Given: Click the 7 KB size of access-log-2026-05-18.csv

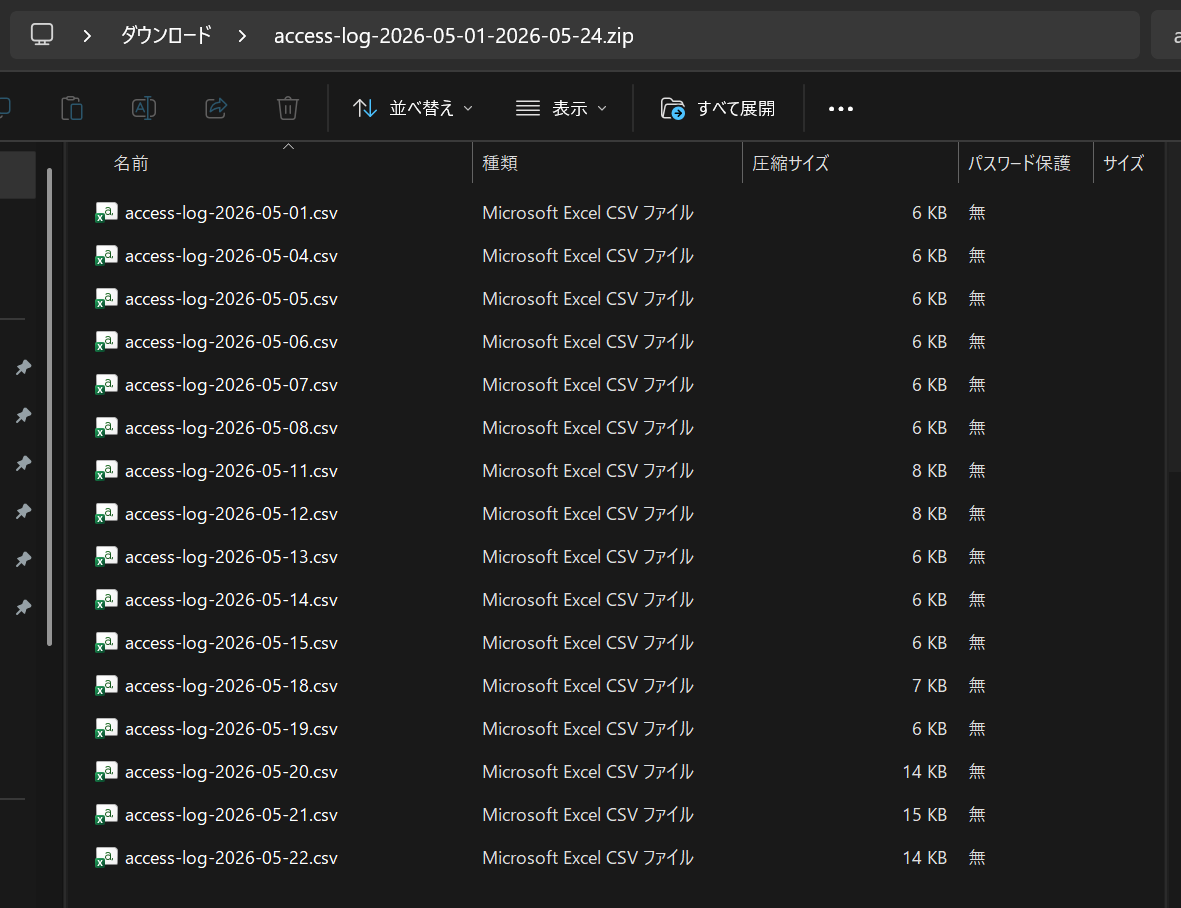Looking at the screenshot, I should pyautogui.click(x=929, y=686).
